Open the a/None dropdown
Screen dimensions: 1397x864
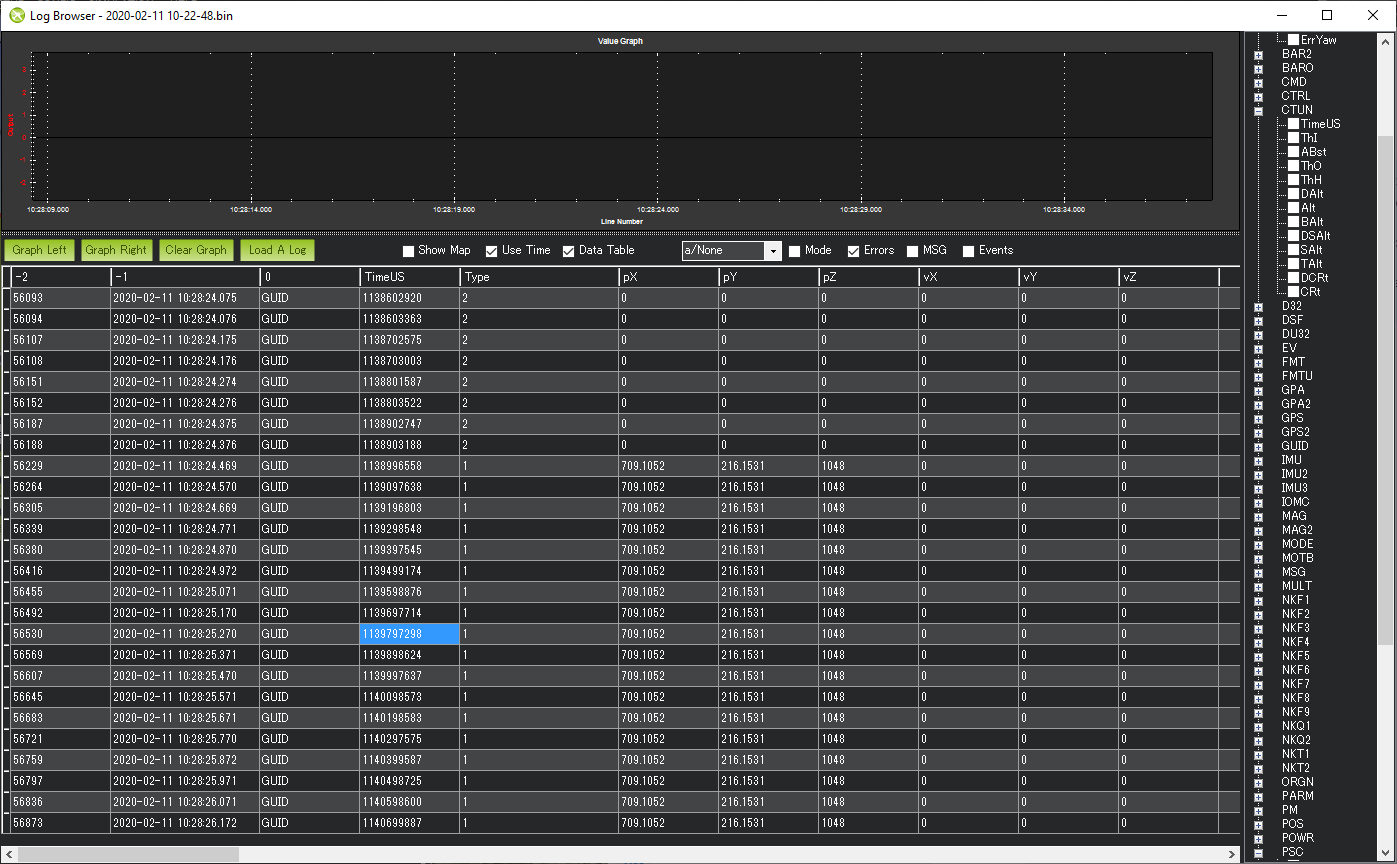(x=773, y=250)
